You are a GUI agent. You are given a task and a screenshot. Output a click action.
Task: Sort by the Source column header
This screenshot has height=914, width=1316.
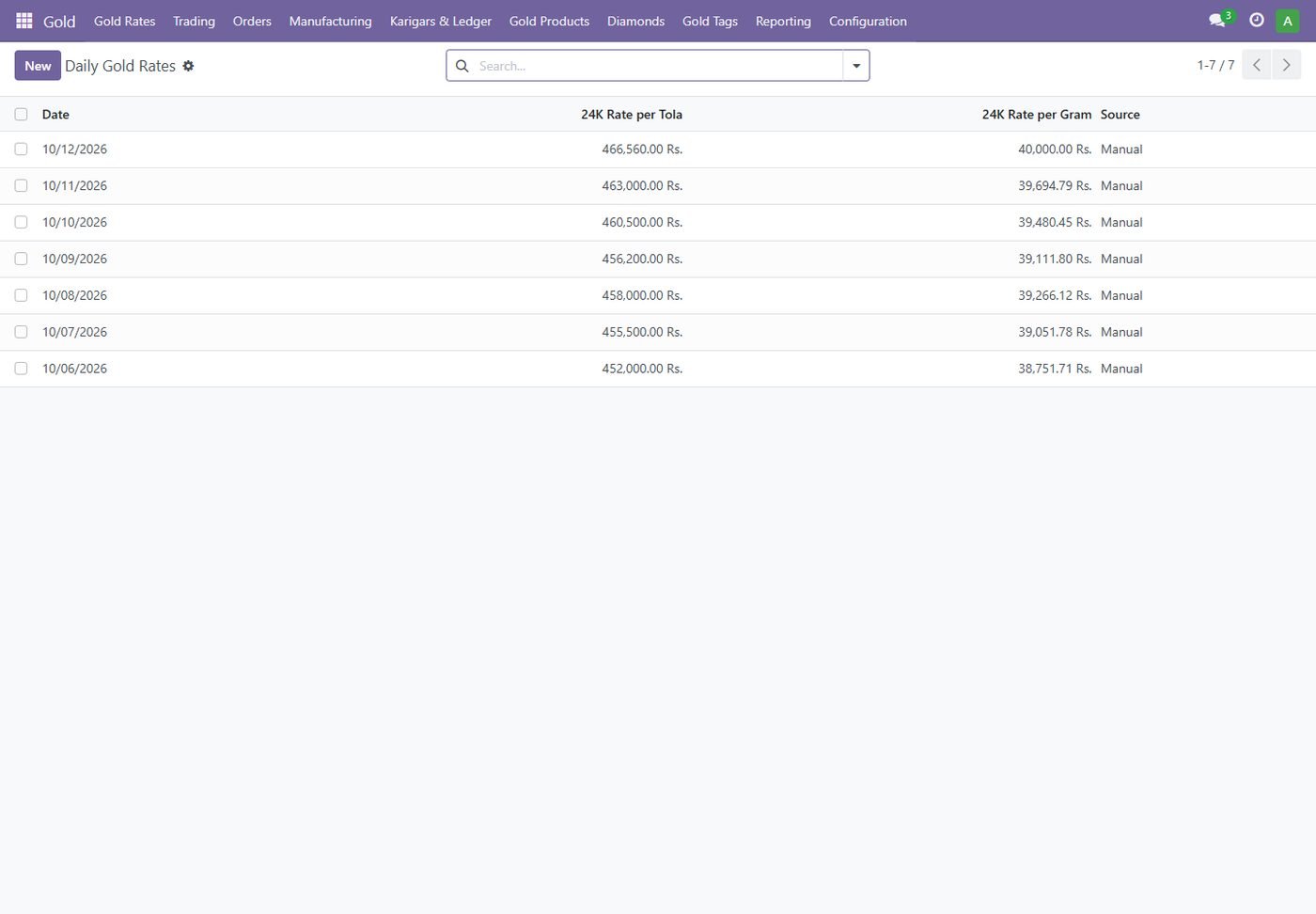coord(1120,115)
